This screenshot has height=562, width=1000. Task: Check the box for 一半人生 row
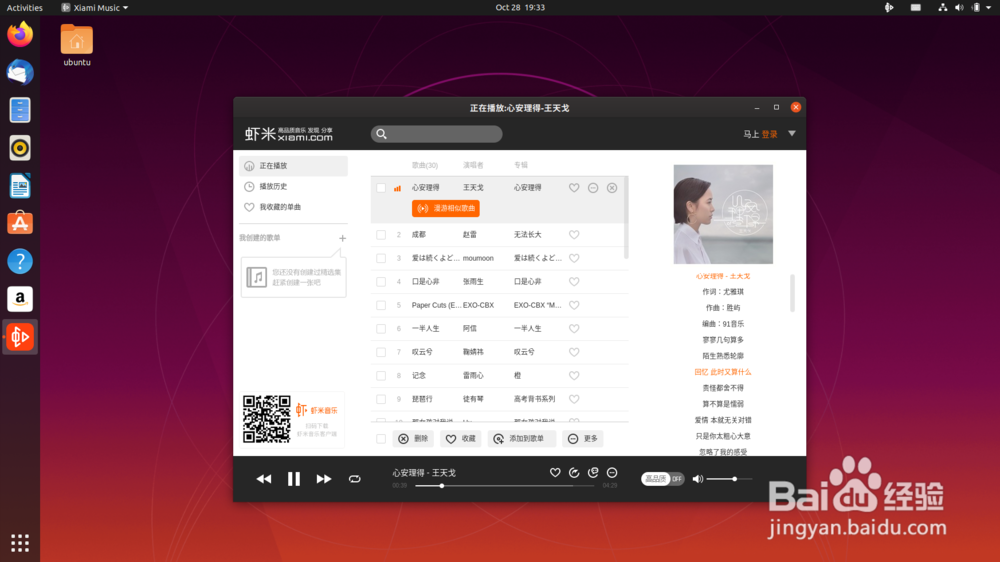pyautogui.click(x=381, y=329)
